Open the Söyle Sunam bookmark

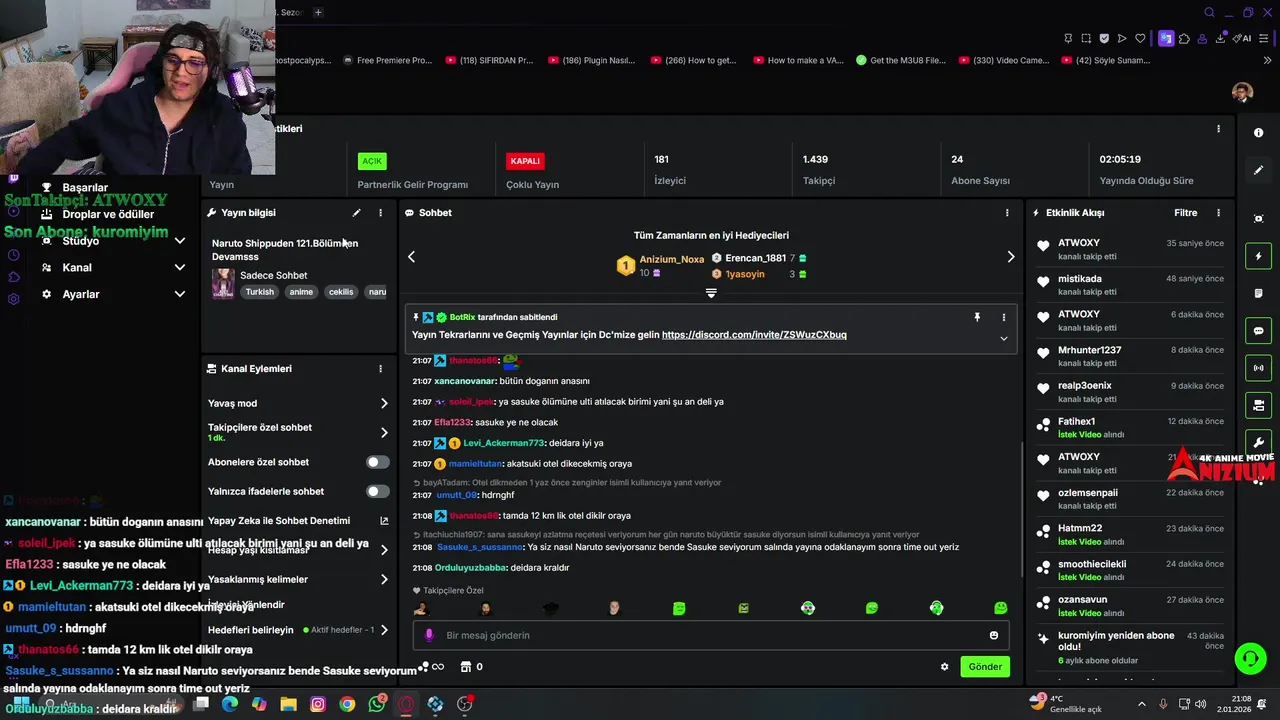pyautogui.click(x=1105, y=60)
